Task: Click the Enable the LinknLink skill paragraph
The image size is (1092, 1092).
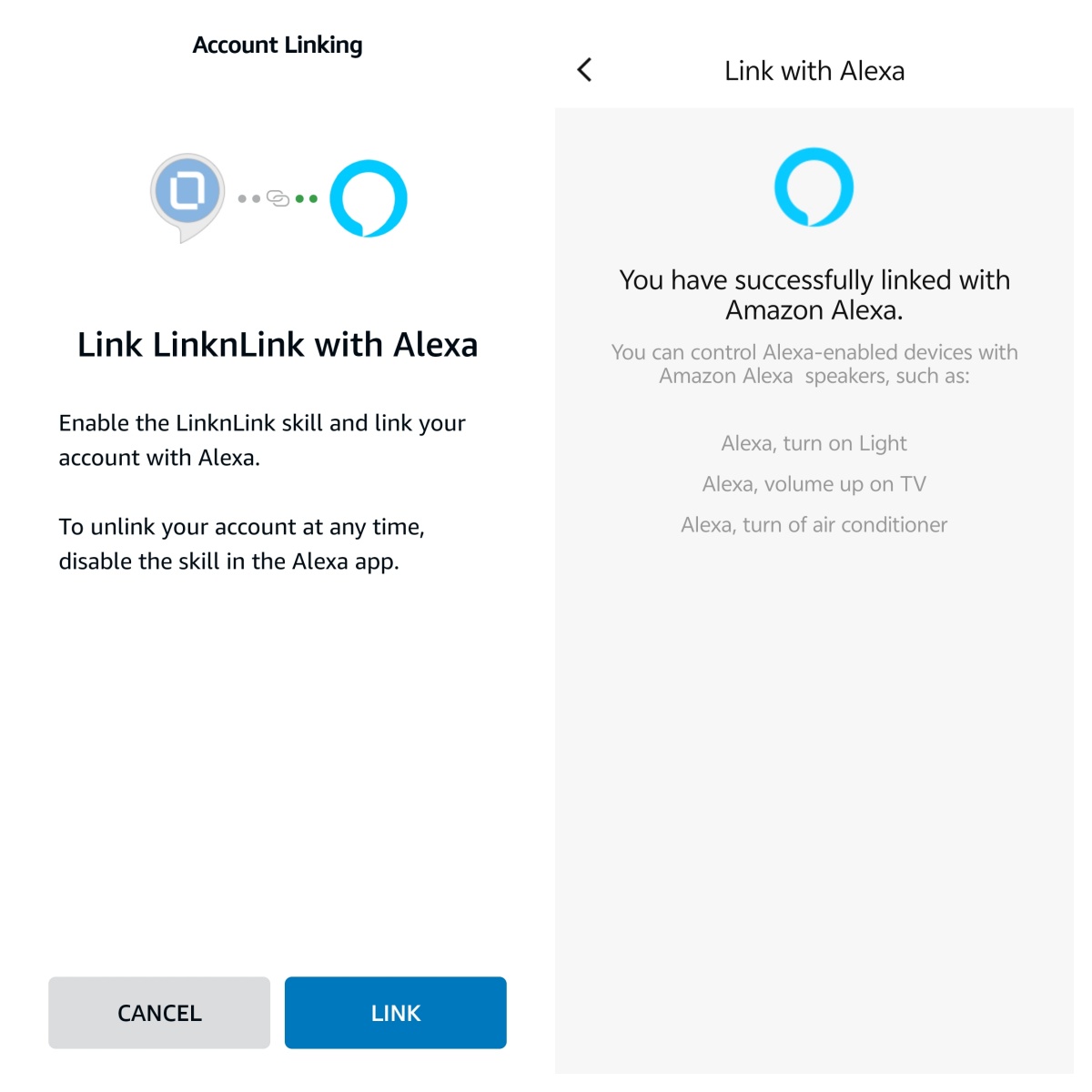Action: 262,440
